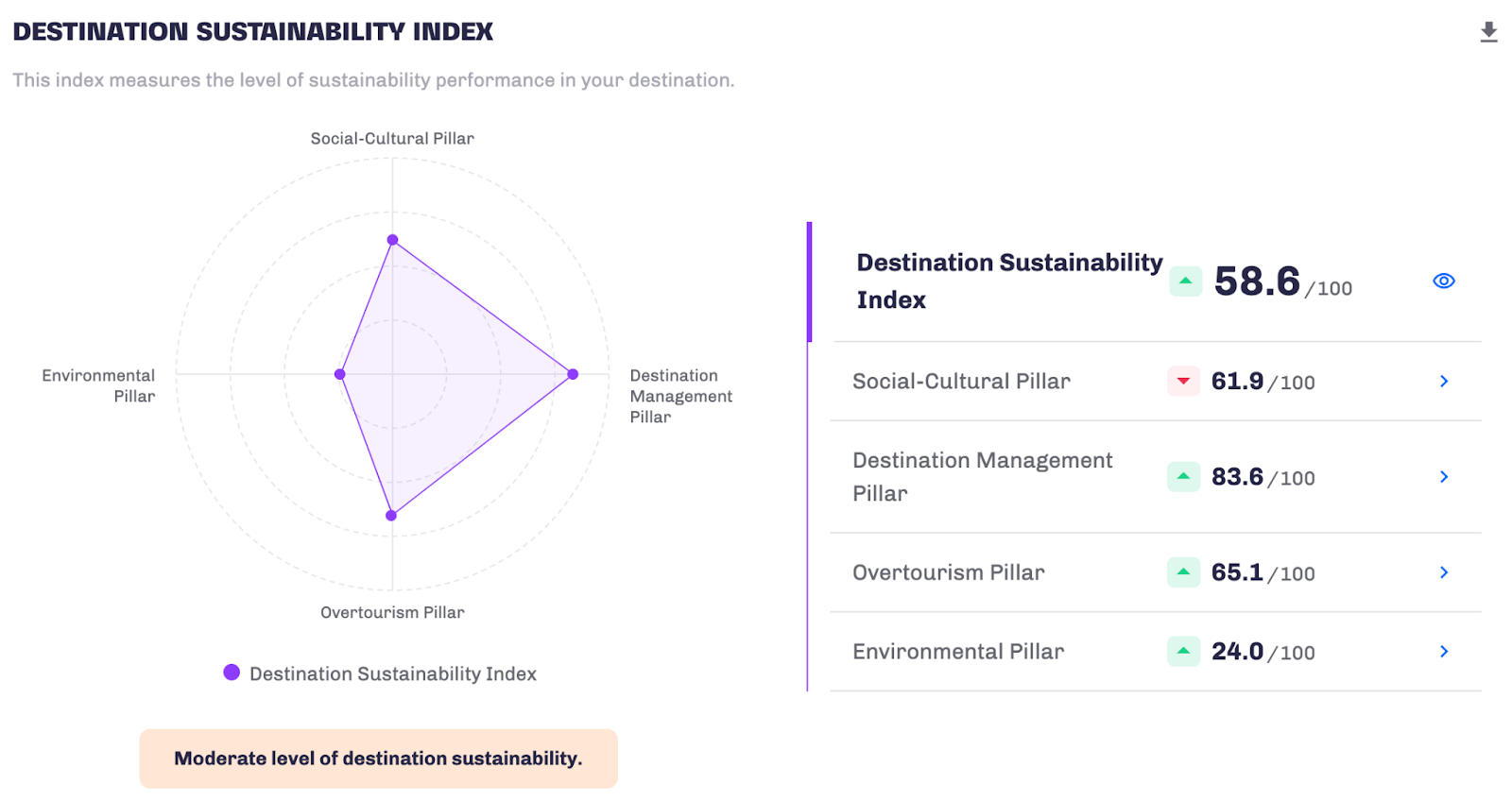Click the Moderate level of destination sustainability banner
This screenshot has width=1512, height=801.
pyautogui.click(x=378, y=758)
